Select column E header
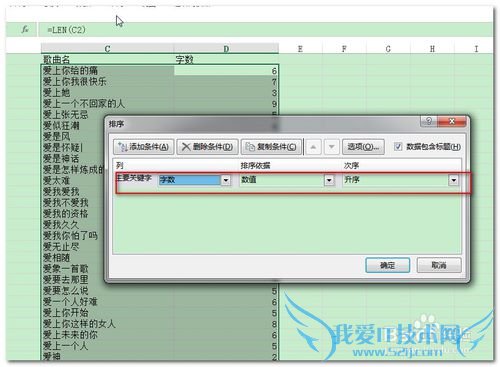The width and height of the screenshot is (500, 367). [x=300, y=49]
